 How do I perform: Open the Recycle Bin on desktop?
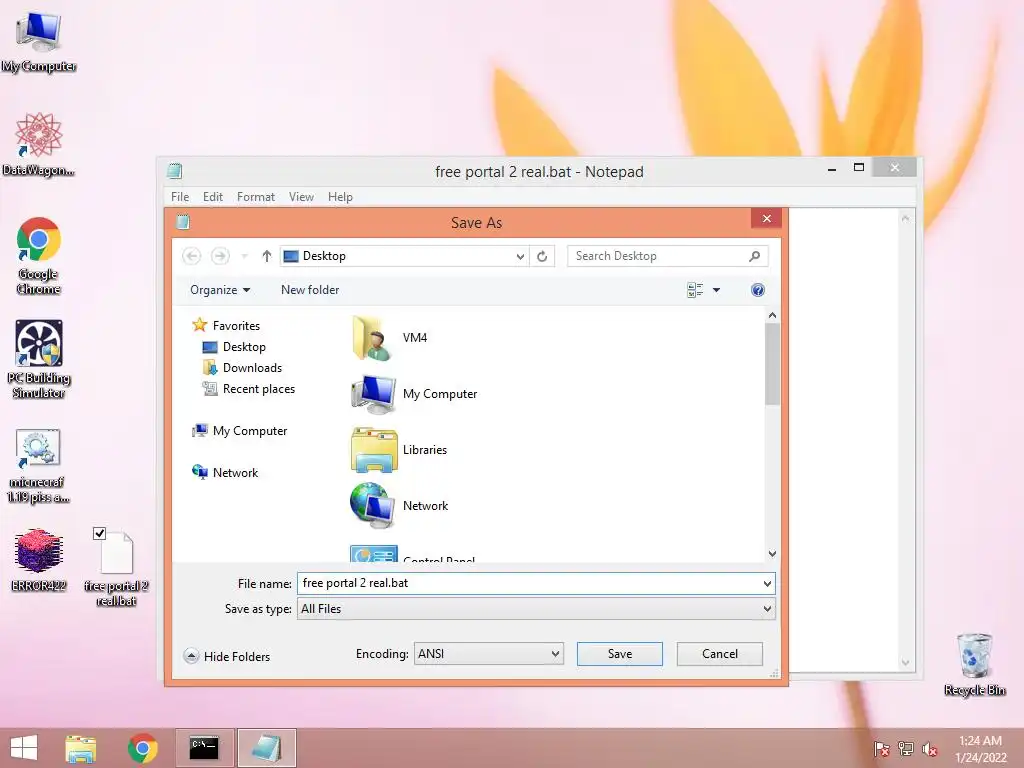[x=975, y=665]
